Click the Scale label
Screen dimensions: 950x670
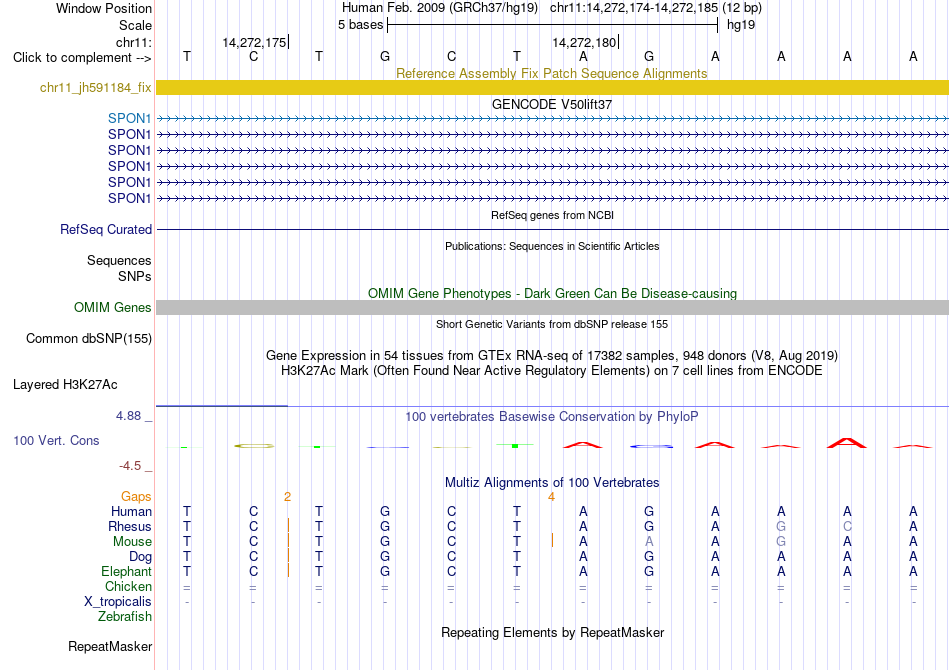click(136, 25)
